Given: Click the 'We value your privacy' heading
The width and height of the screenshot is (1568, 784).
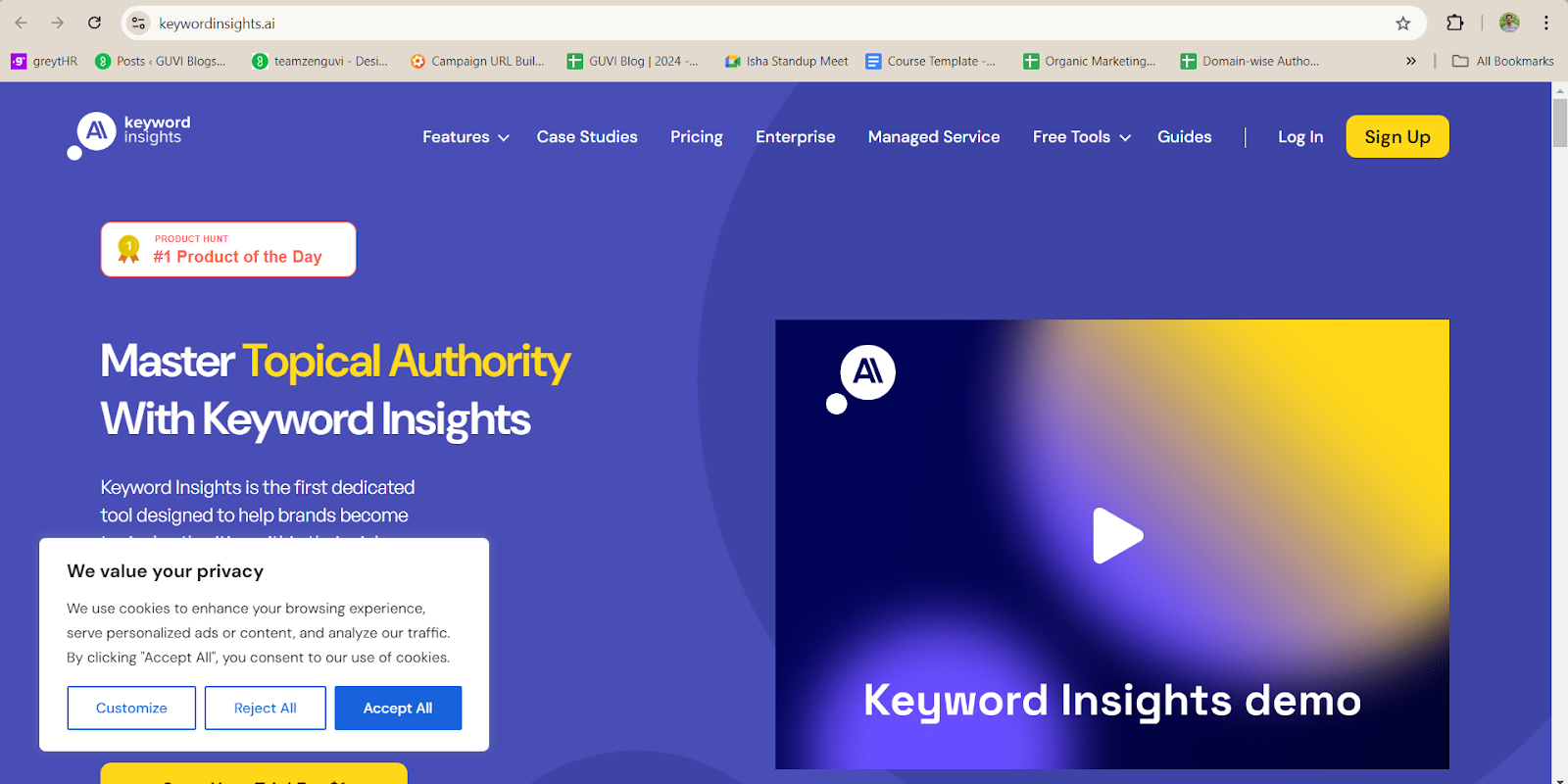Looking at the screenshot, I should [x=166, y=571].
